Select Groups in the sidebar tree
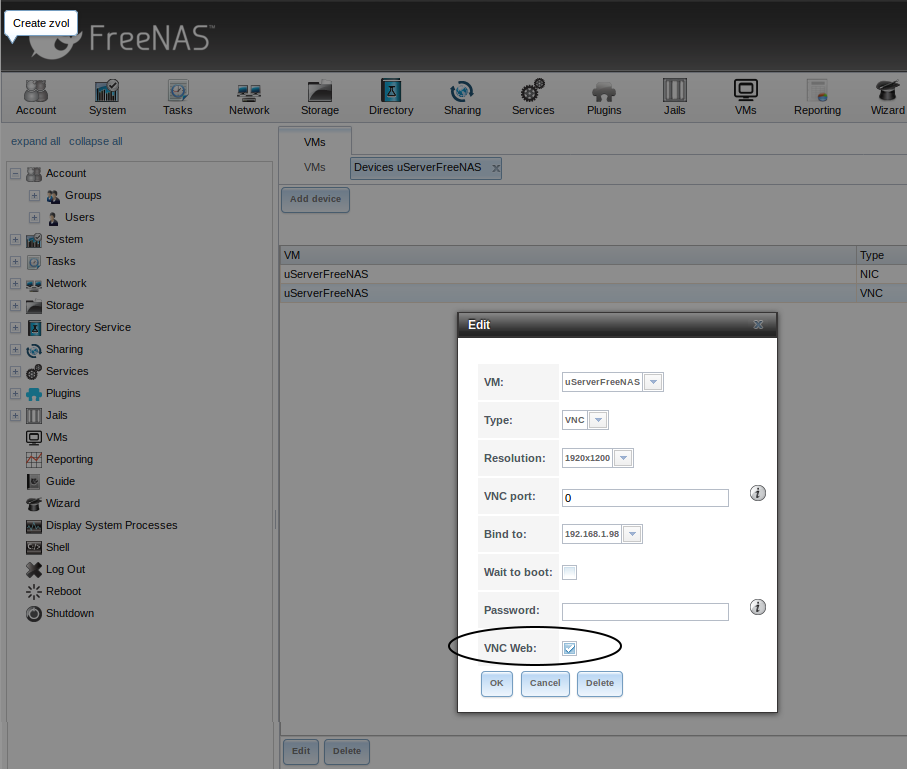Screen dimensions: 907x769 [83, 196]
